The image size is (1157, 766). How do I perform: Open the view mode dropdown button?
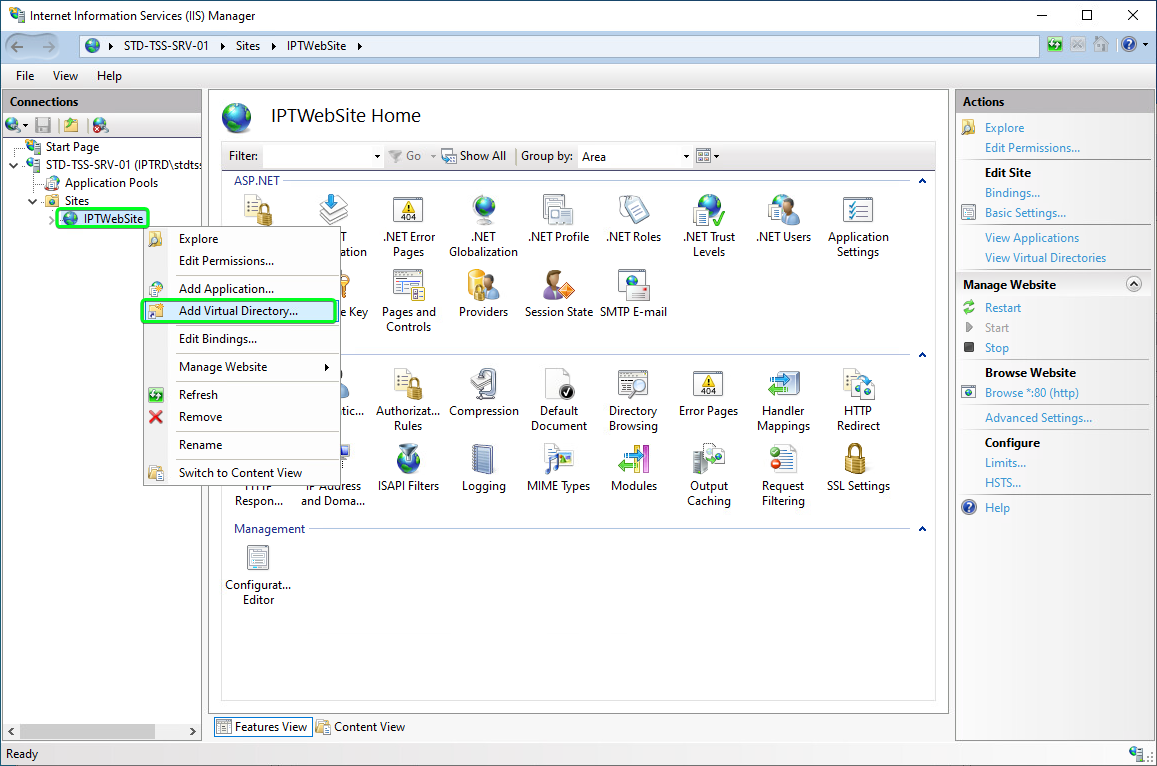(708, 156)
